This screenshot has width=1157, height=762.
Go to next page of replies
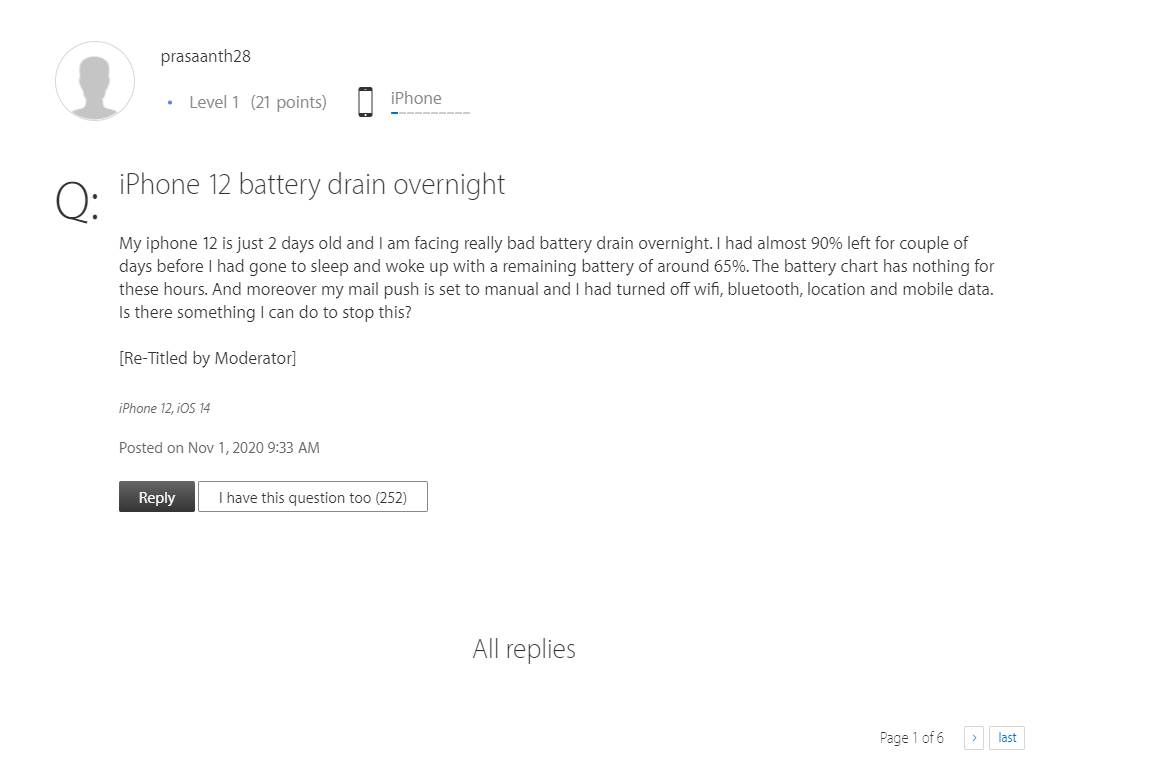click(x=973, y=738)
